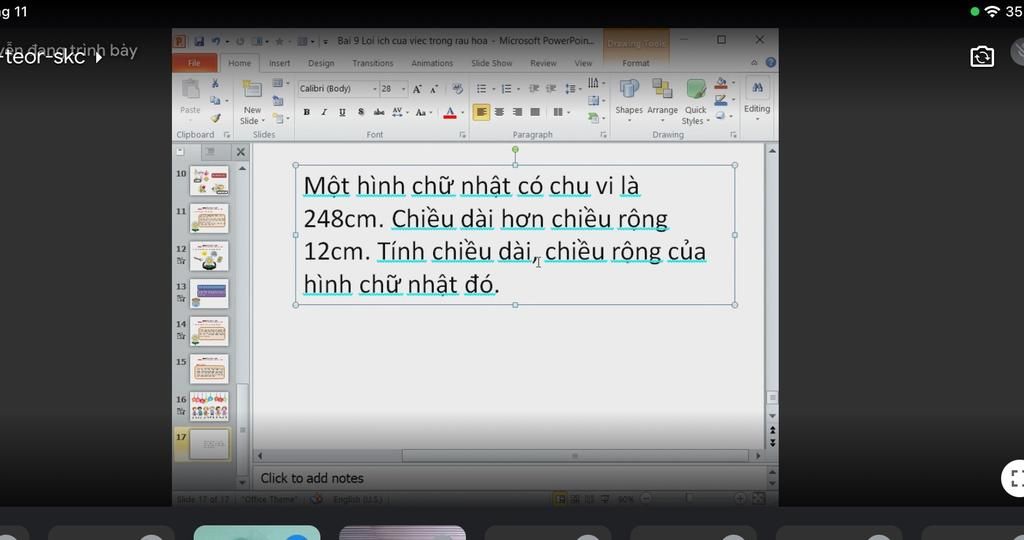Click the Shape Outline pen icon
Viewport: 1024px width, 540px height.
(x=721, y=100)
